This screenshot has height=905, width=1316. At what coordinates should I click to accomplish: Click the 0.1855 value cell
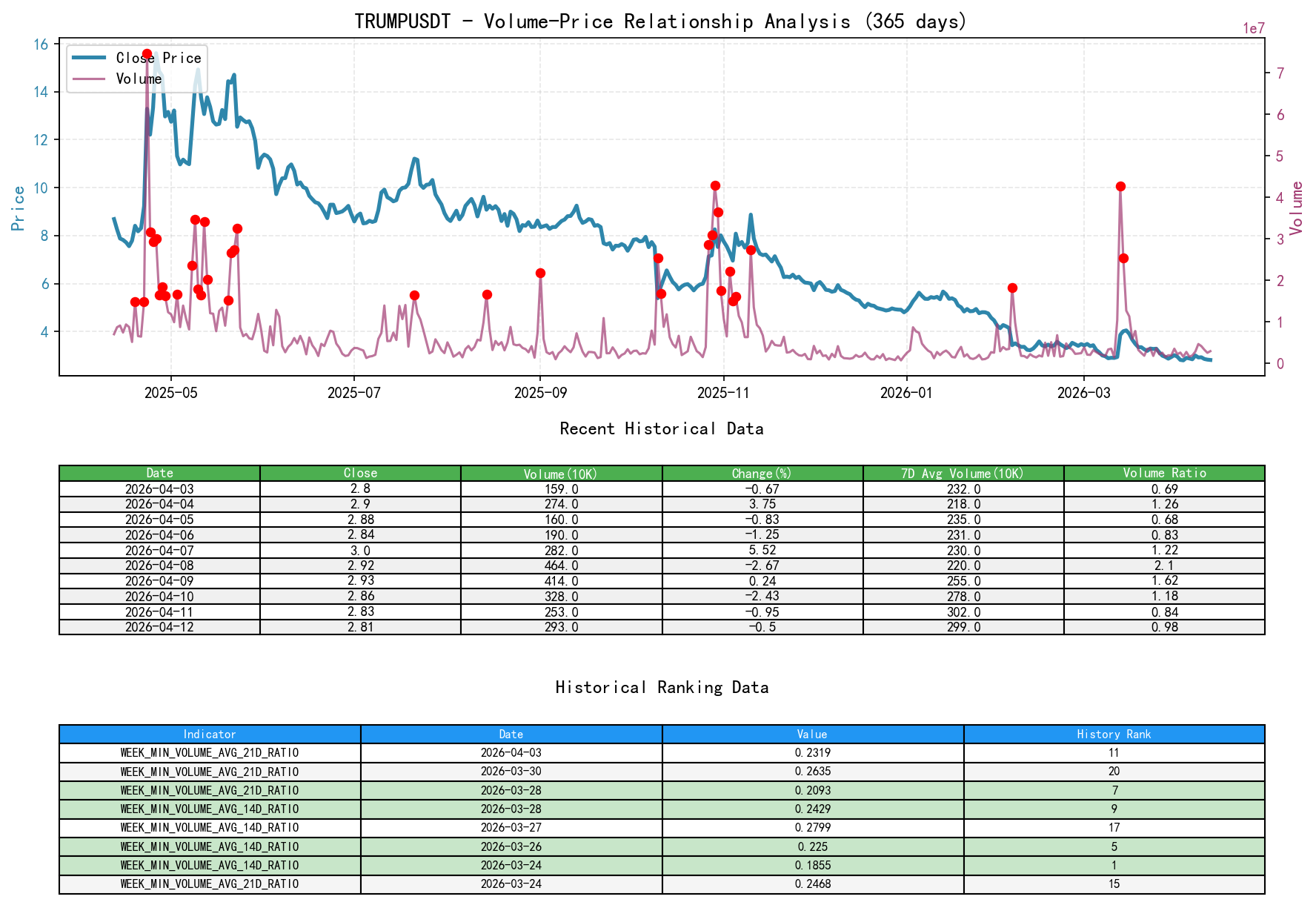click(x=812, y=866)
